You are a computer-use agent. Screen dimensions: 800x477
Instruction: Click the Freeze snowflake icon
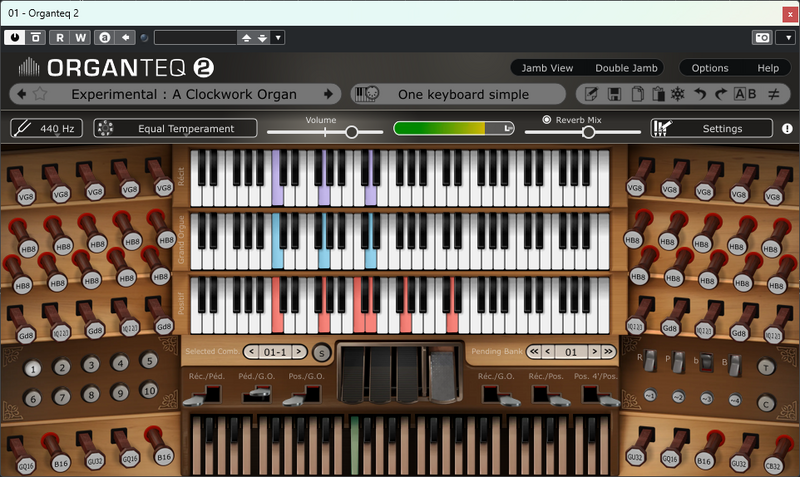(x=678, y=94)
